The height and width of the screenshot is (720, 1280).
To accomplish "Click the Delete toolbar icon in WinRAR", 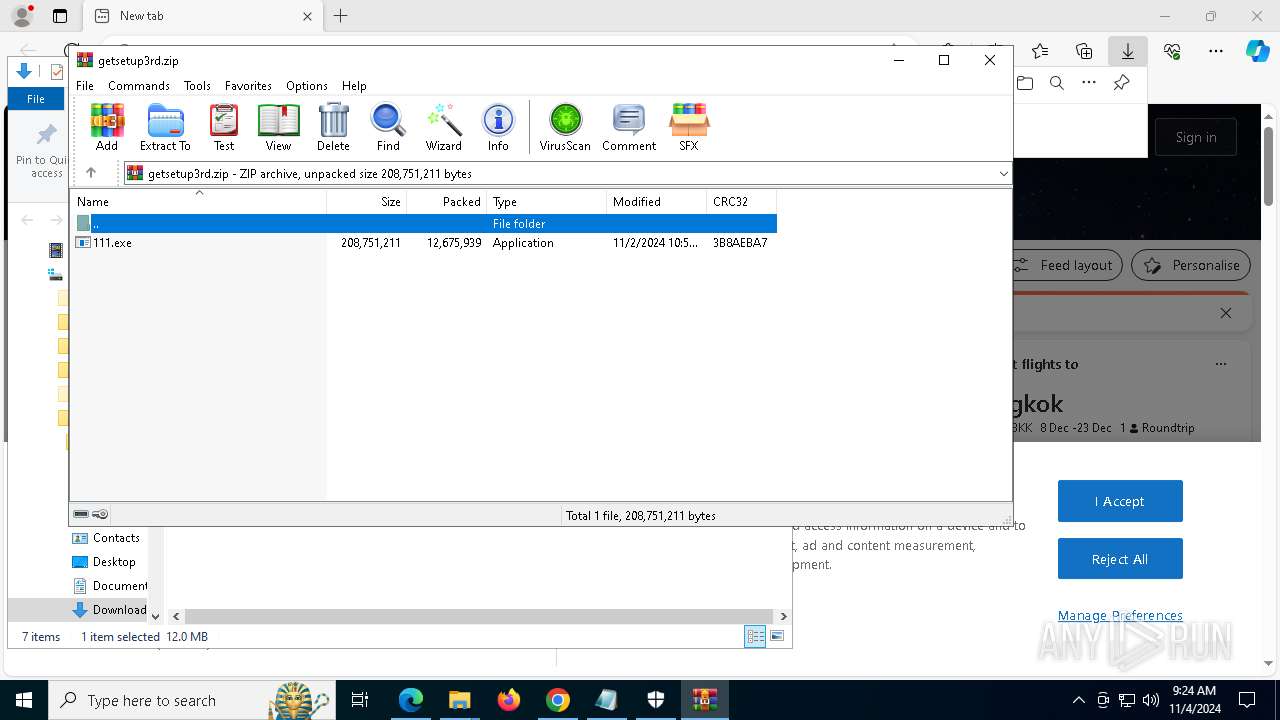I will point(333,127).
